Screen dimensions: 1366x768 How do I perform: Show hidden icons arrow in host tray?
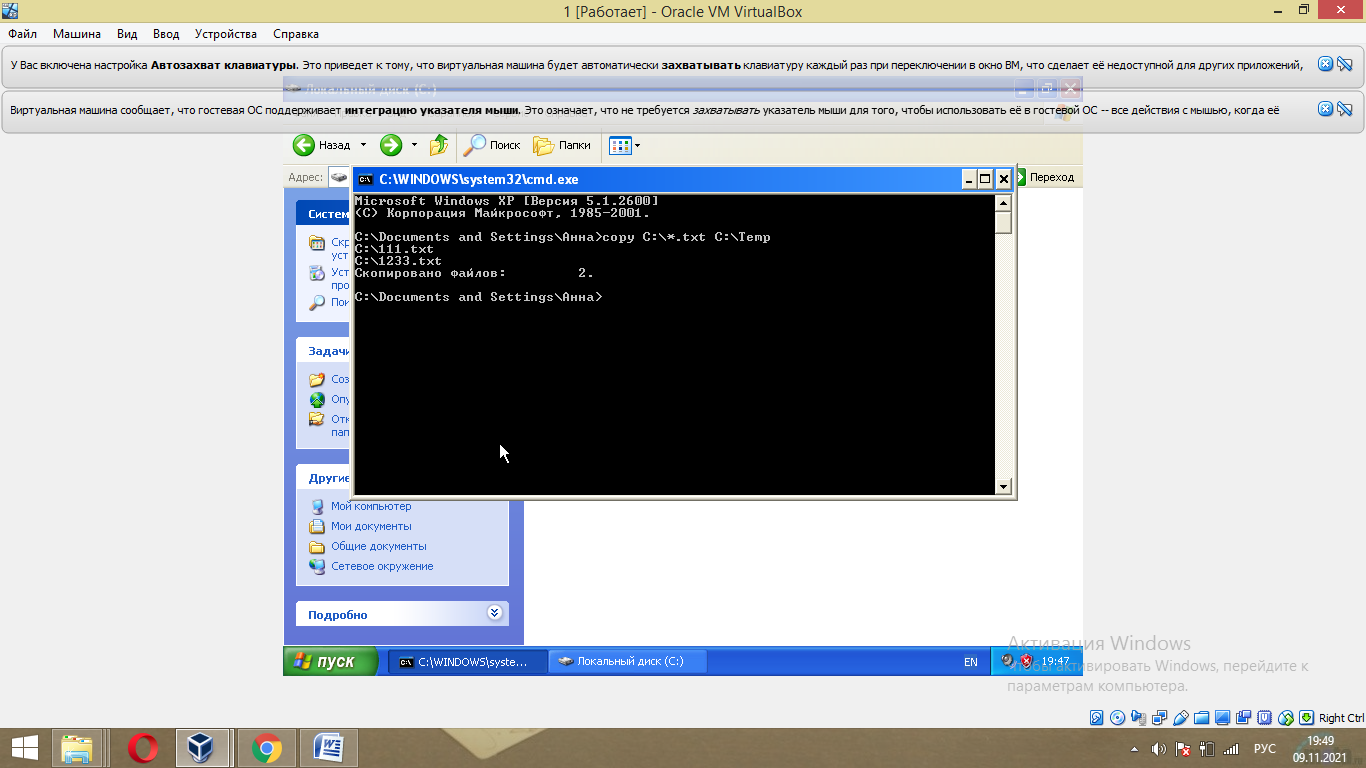[x=1134, y=749]
